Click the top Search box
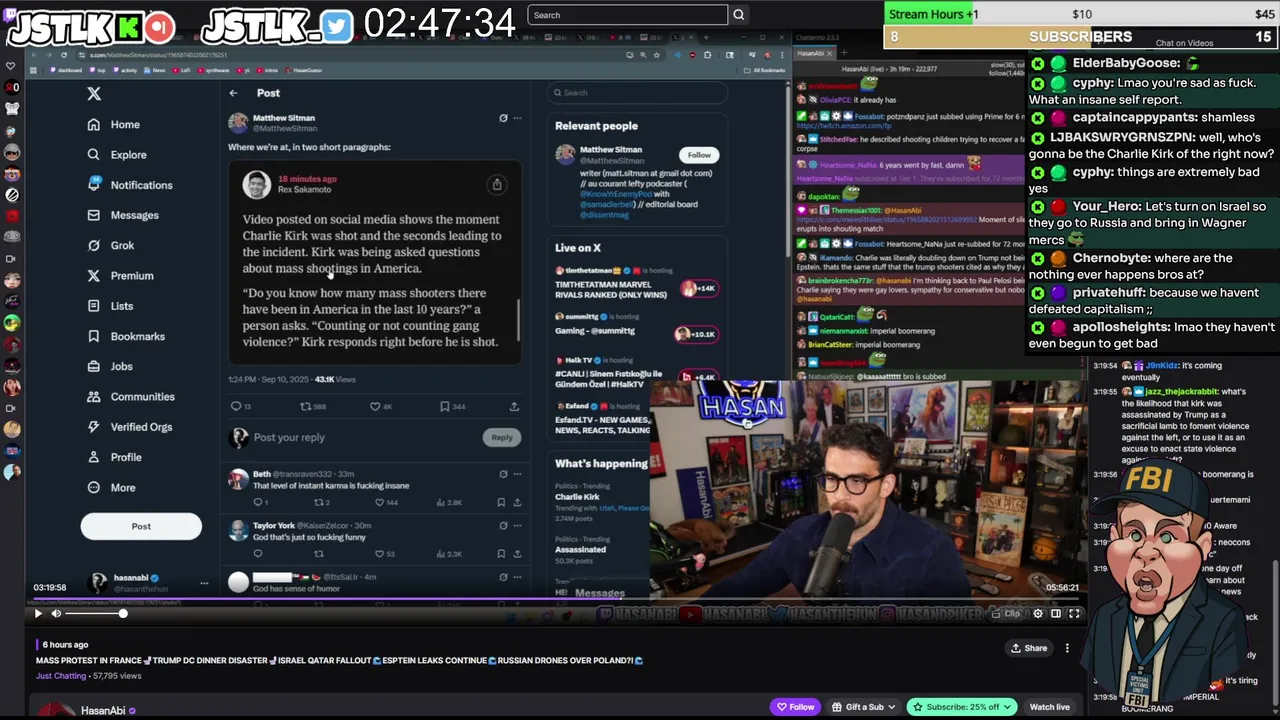Image resolution: width=1280 pixels, height=720 pixels. pyautogui.click(x=628, y=15)
